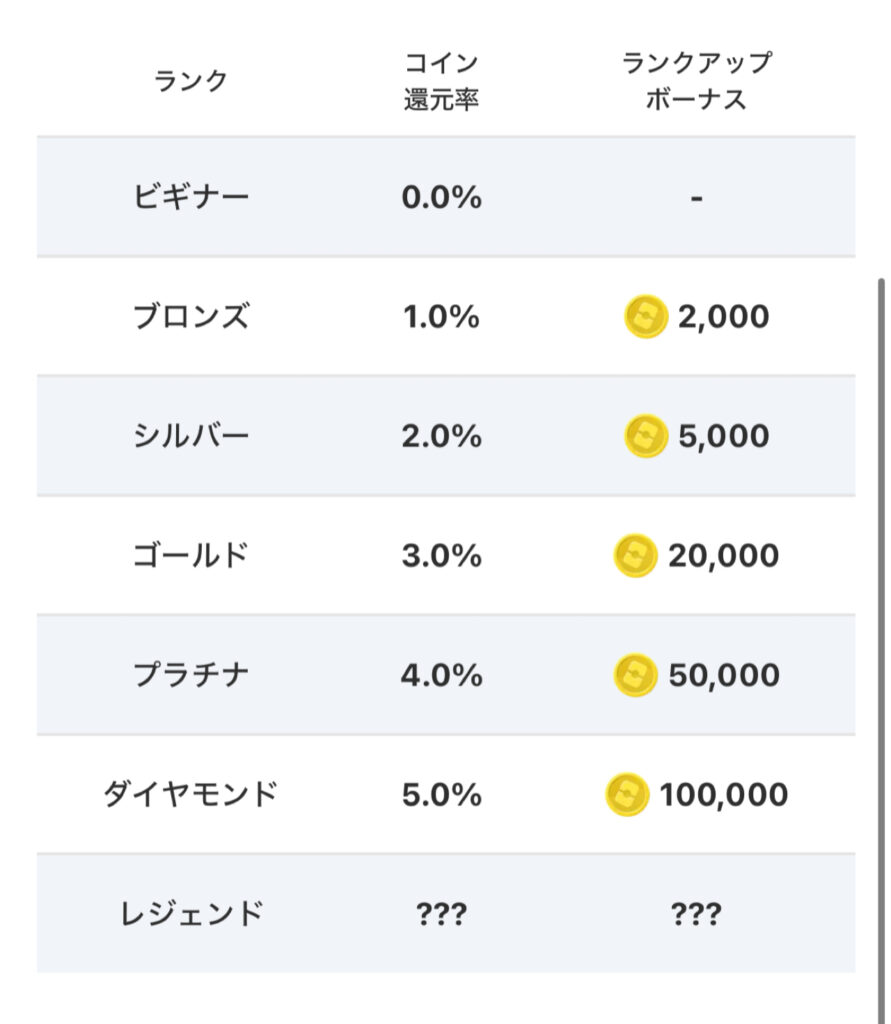Click the ランクアップボーナス column header

point(696,81)
